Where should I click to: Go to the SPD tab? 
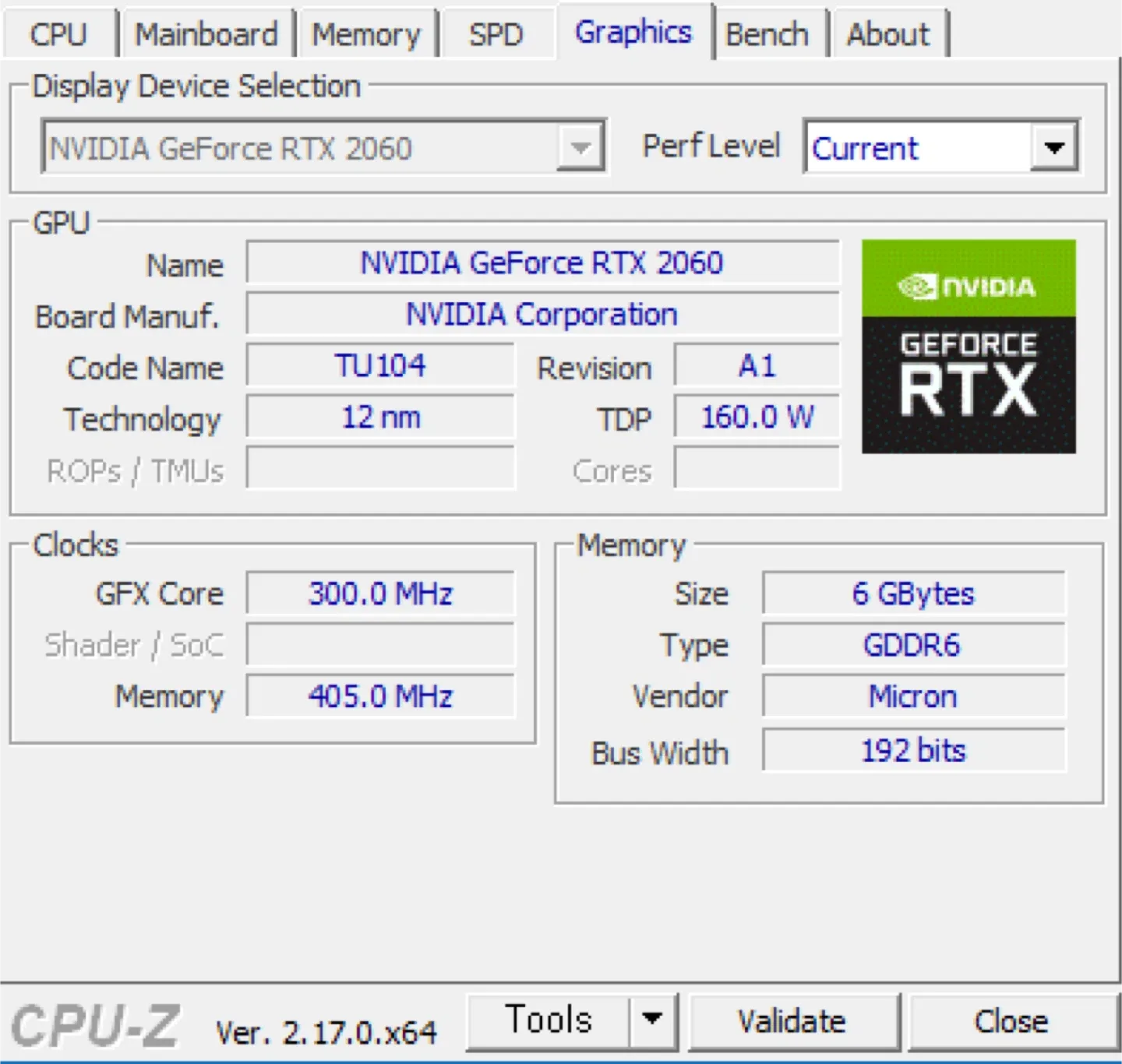pyautogui.click(x=496, y=34)
